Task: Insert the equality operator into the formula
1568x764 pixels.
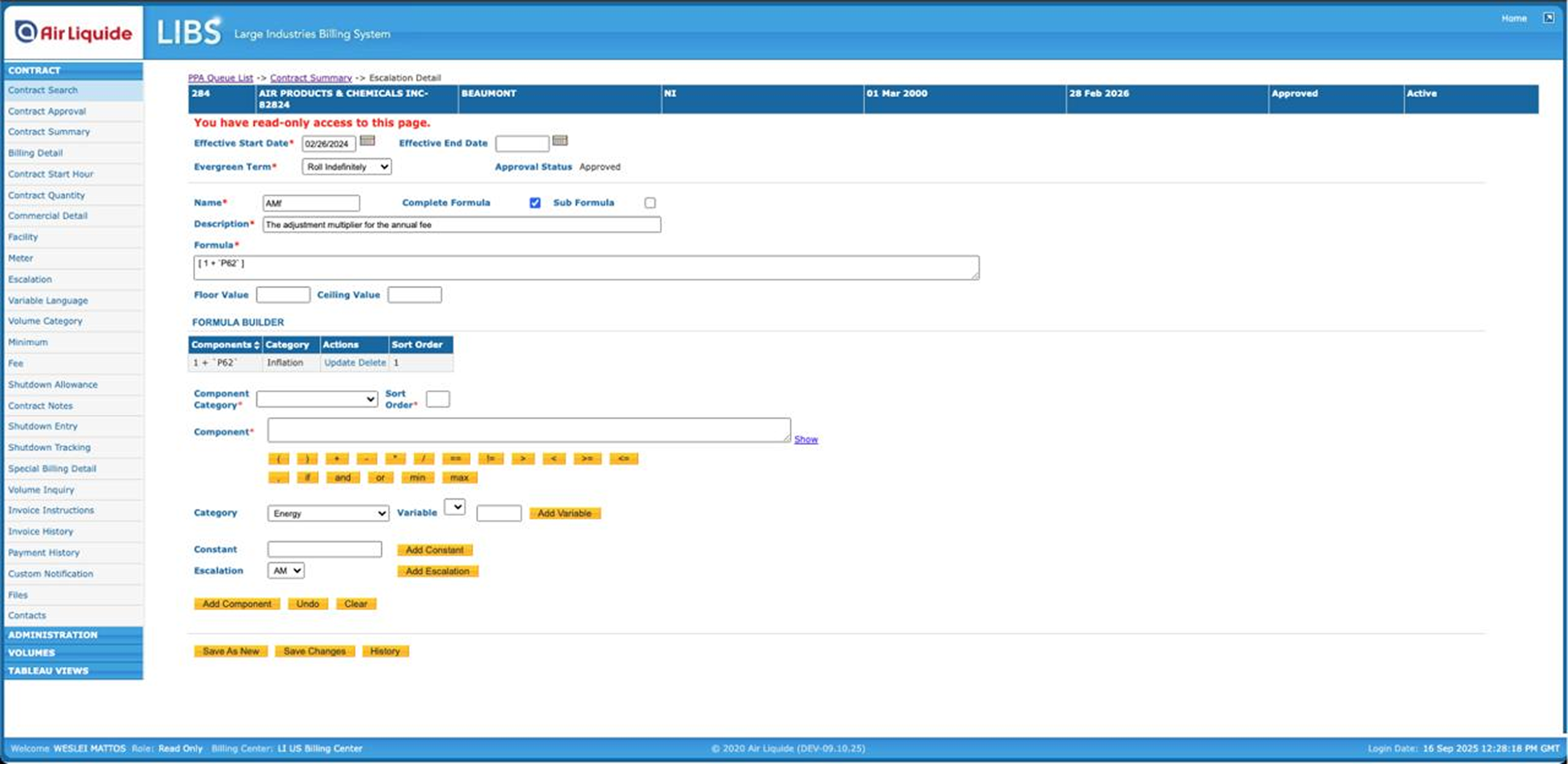Action: click(x=456, y=458)
